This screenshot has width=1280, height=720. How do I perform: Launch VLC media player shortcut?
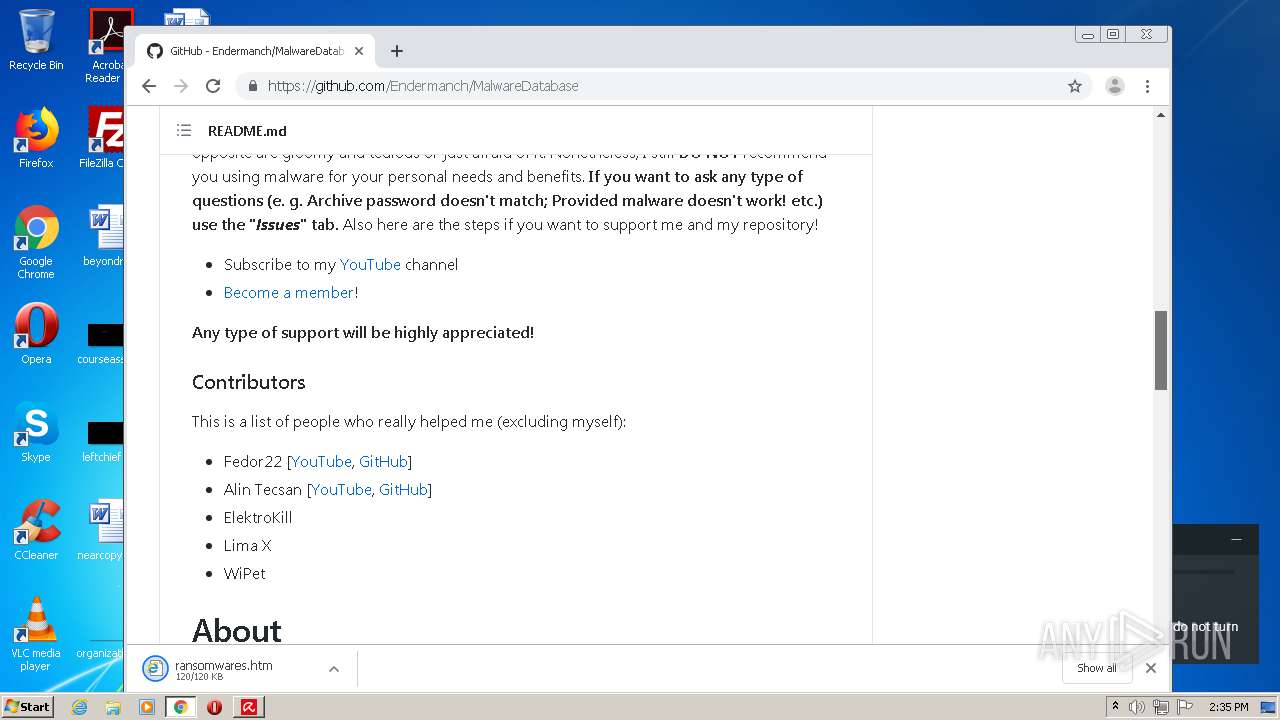[x=36, y=634]
